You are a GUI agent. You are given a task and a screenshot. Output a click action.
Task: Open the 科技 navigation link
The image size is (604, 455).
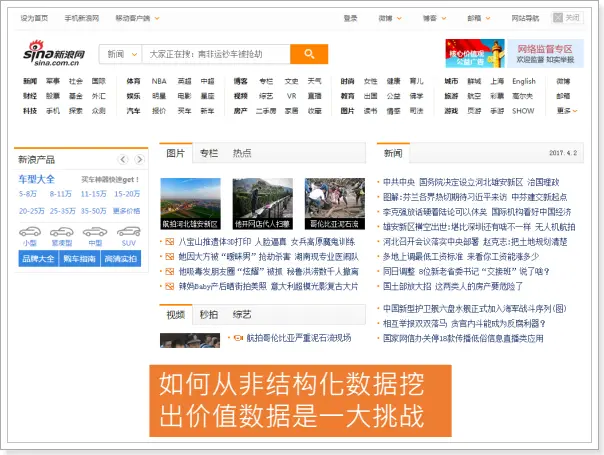click(x=30, y=111)
